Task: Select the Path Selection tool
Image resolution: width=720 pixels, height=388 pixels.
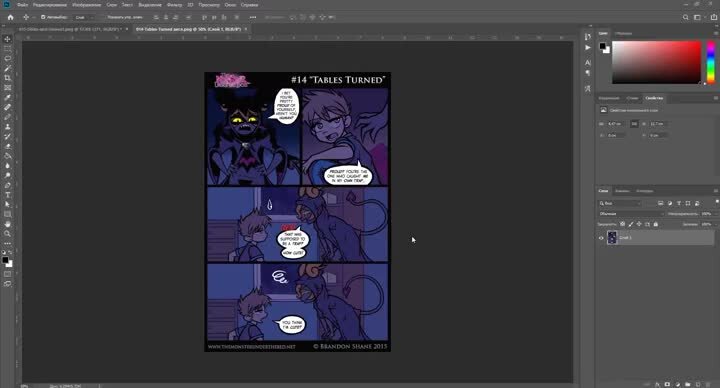Action: 7,205
